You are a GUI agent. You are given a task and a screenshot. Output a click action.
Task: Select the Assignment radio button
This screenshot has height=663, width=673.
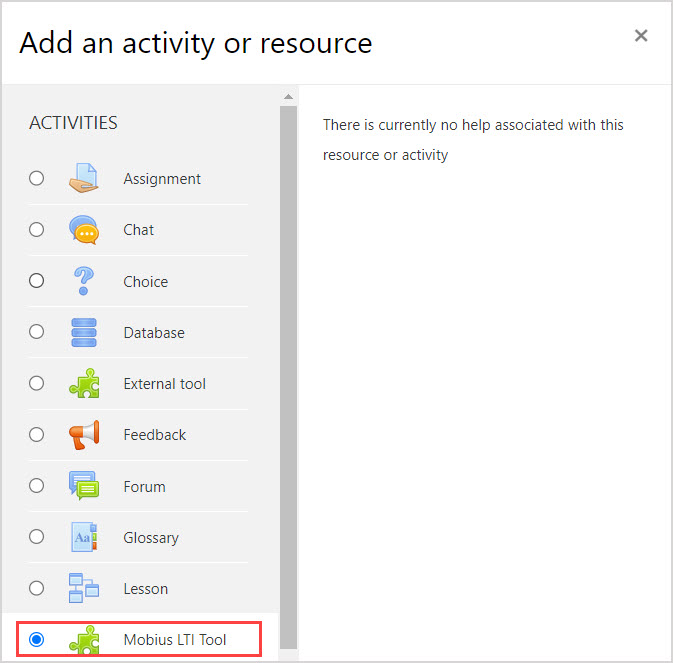click(36, 178)
